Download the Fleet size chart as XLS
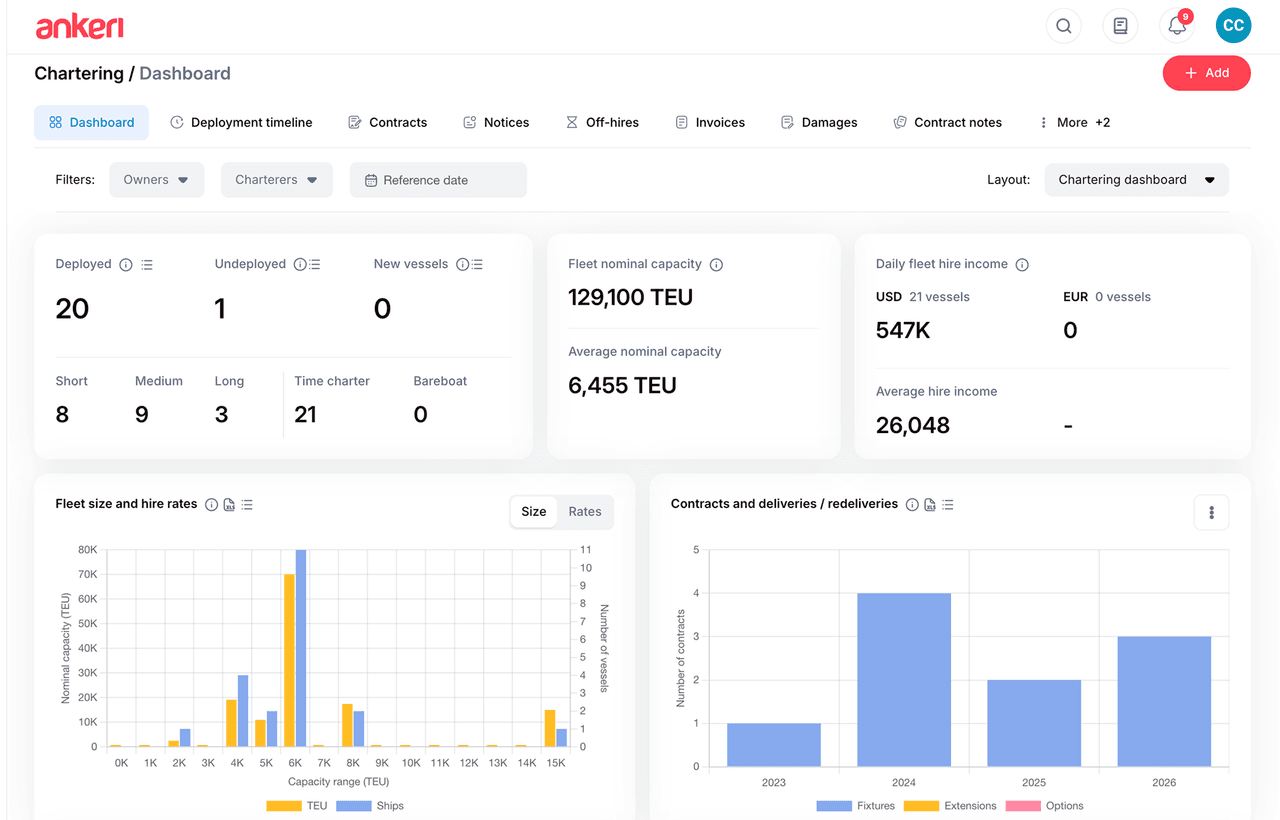1280x820 pixels. [228, 504]
